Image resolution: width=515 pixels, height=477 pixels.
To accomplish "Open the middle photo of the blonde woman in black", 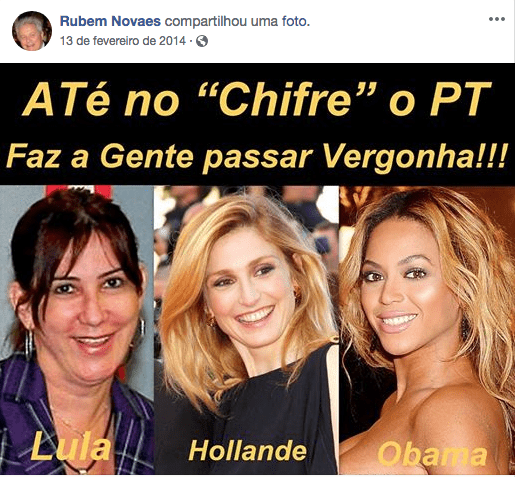I will coord(246,330).
